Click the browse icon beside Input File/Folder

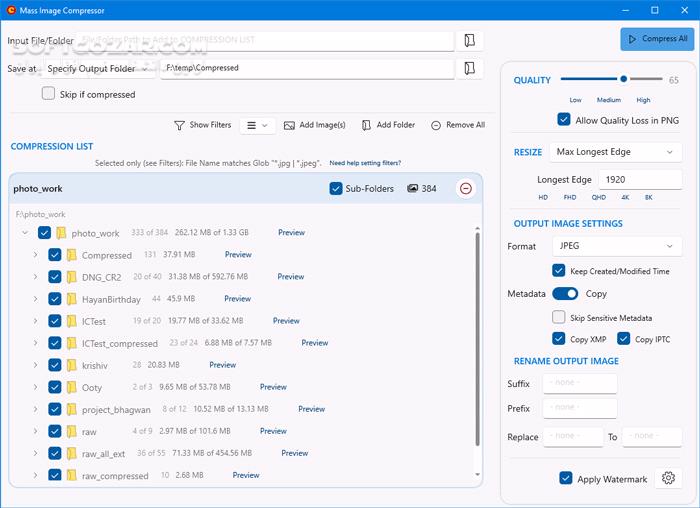[x=469, y=41]
